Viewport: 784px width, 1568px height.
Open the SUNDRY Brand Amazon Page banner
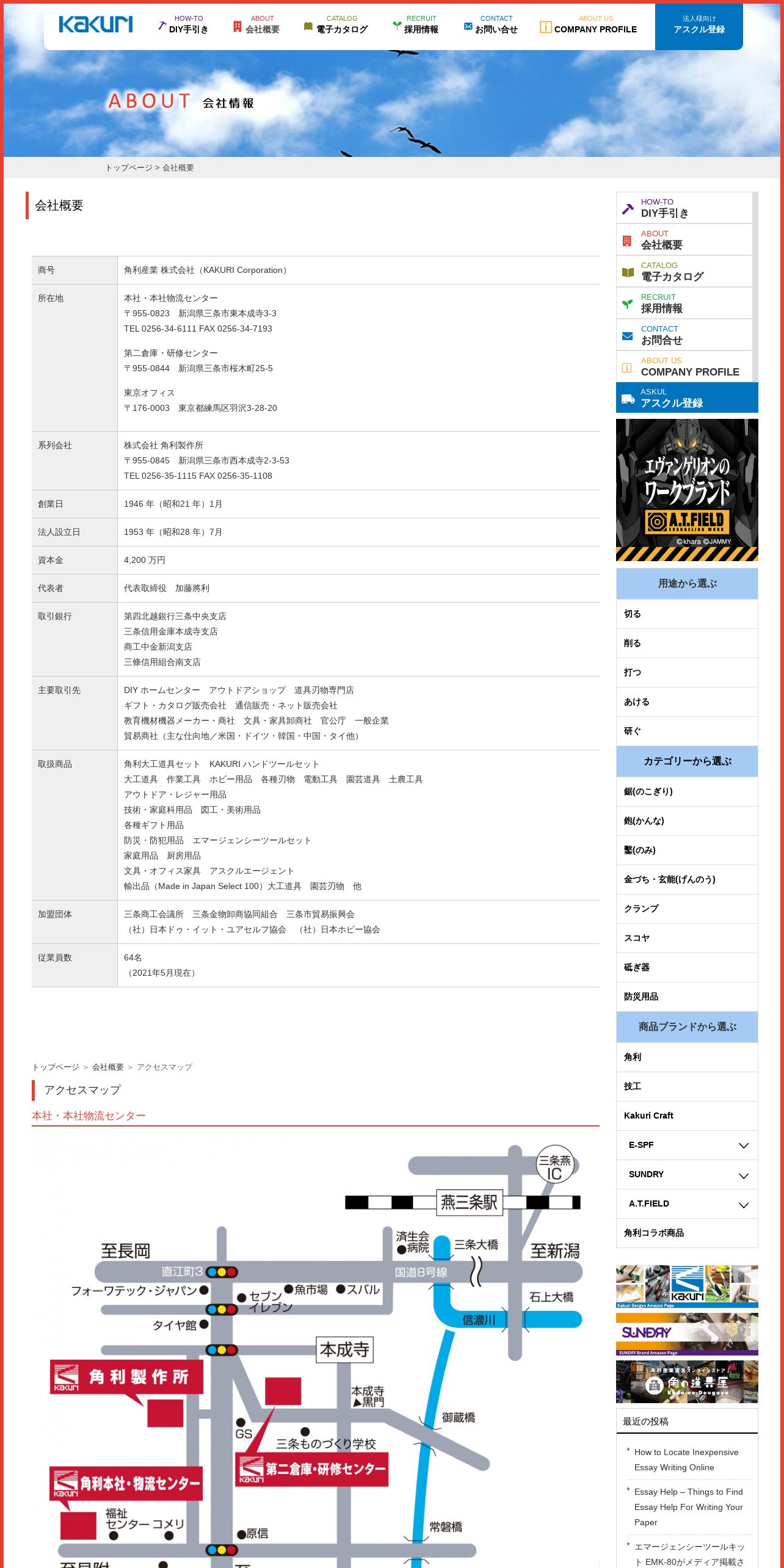coord(687,1334)
